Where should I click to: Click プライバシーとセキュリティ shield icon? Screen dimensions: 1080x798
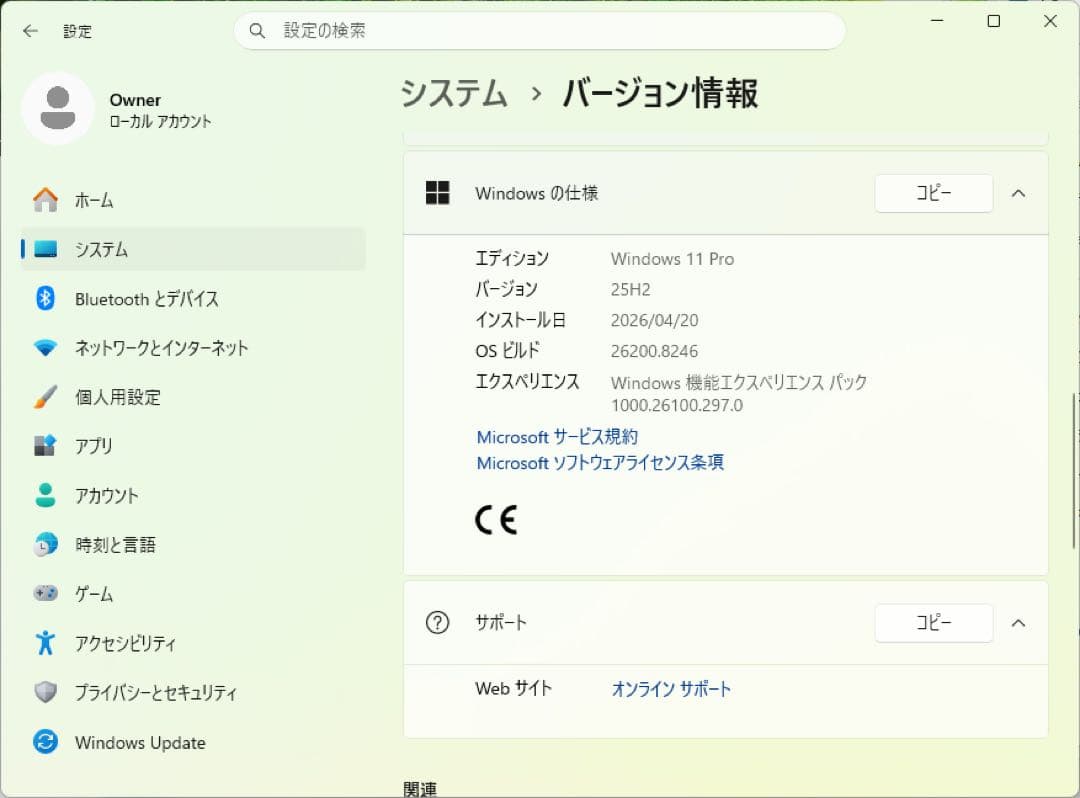click(45, 692)
